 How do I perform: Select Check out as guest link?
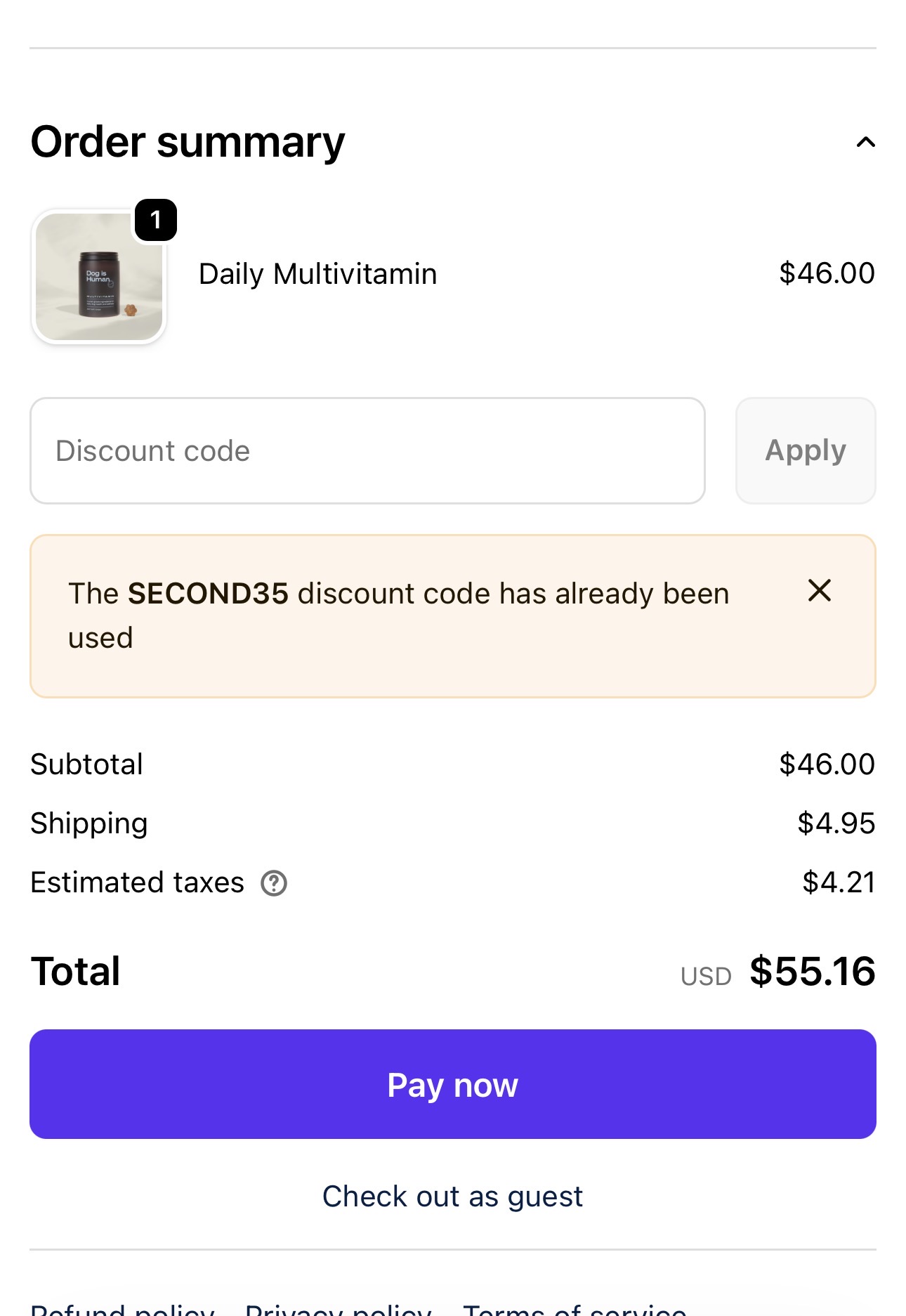453,1197
